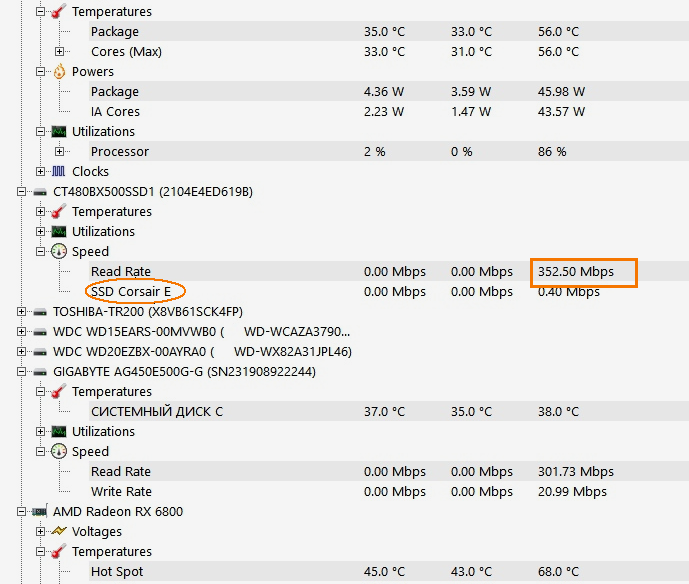Click the Clocks icon

[59, 172]
